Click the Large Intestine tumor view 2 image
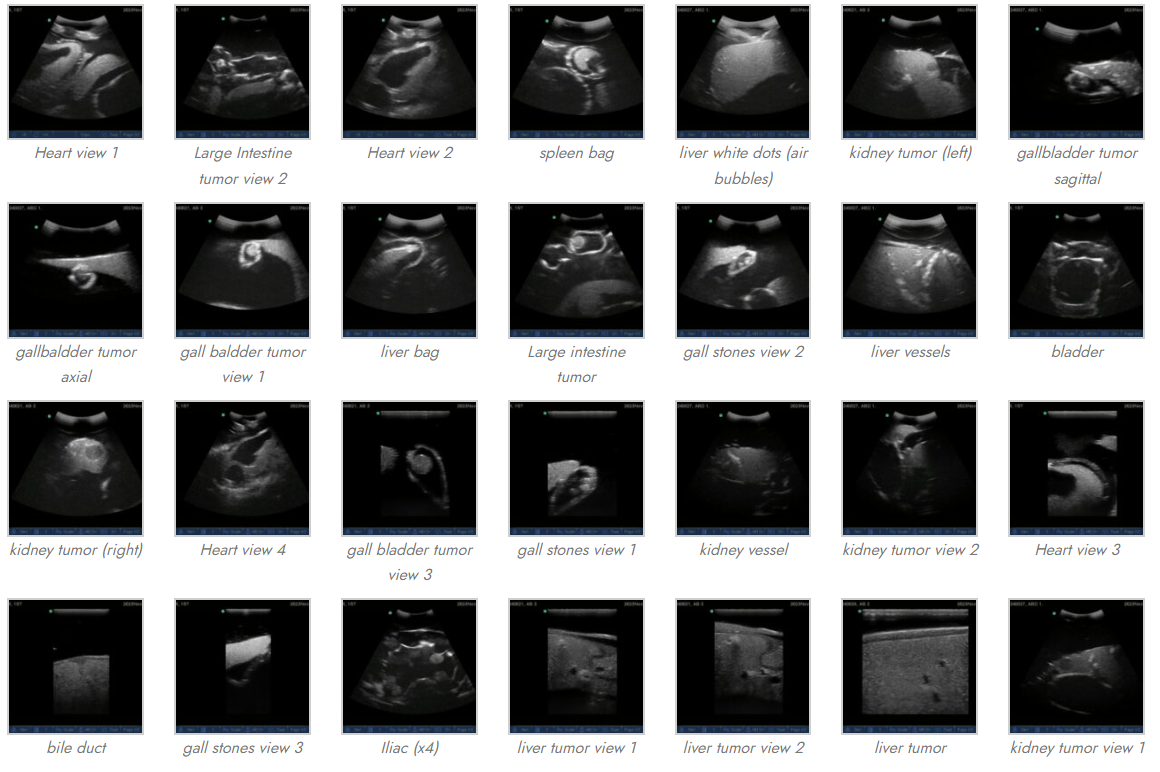This screenshot has width=1160, height=772. (243, 72)
